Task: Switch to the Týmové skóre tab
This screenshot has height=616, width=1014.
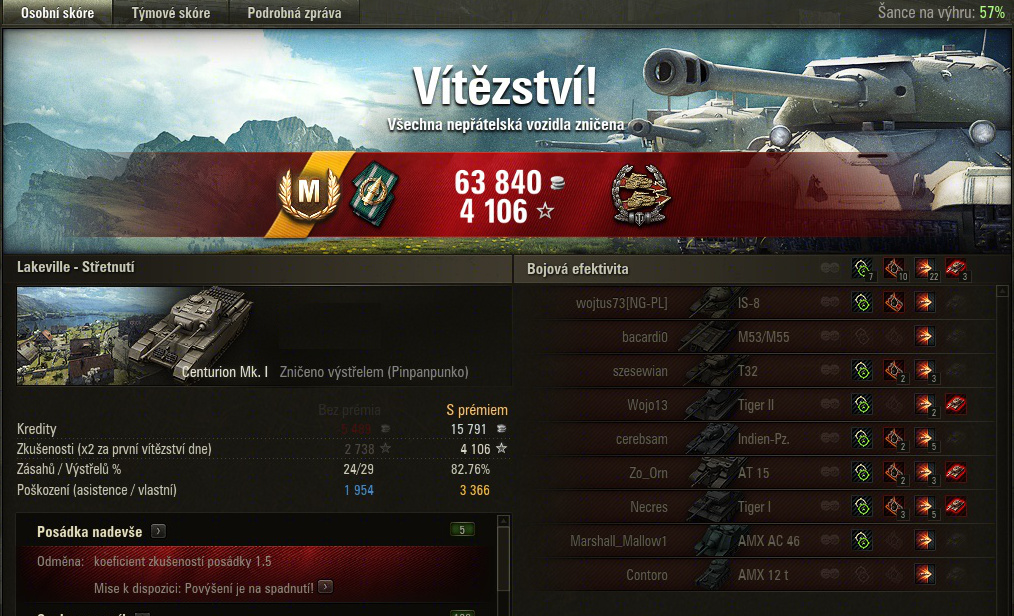Action: pos(171,13)
